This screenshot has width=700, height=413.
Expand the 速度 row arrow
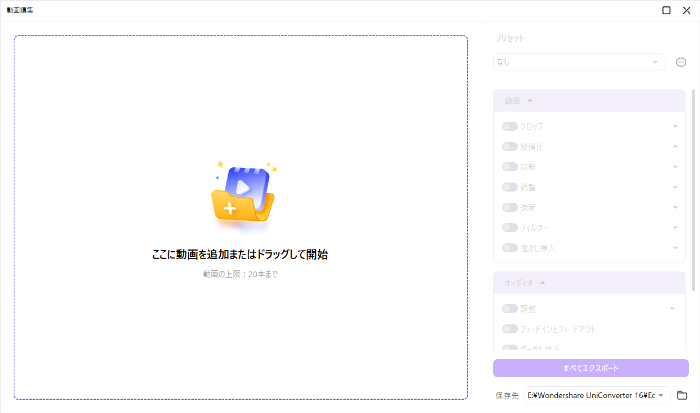(675, 207)
